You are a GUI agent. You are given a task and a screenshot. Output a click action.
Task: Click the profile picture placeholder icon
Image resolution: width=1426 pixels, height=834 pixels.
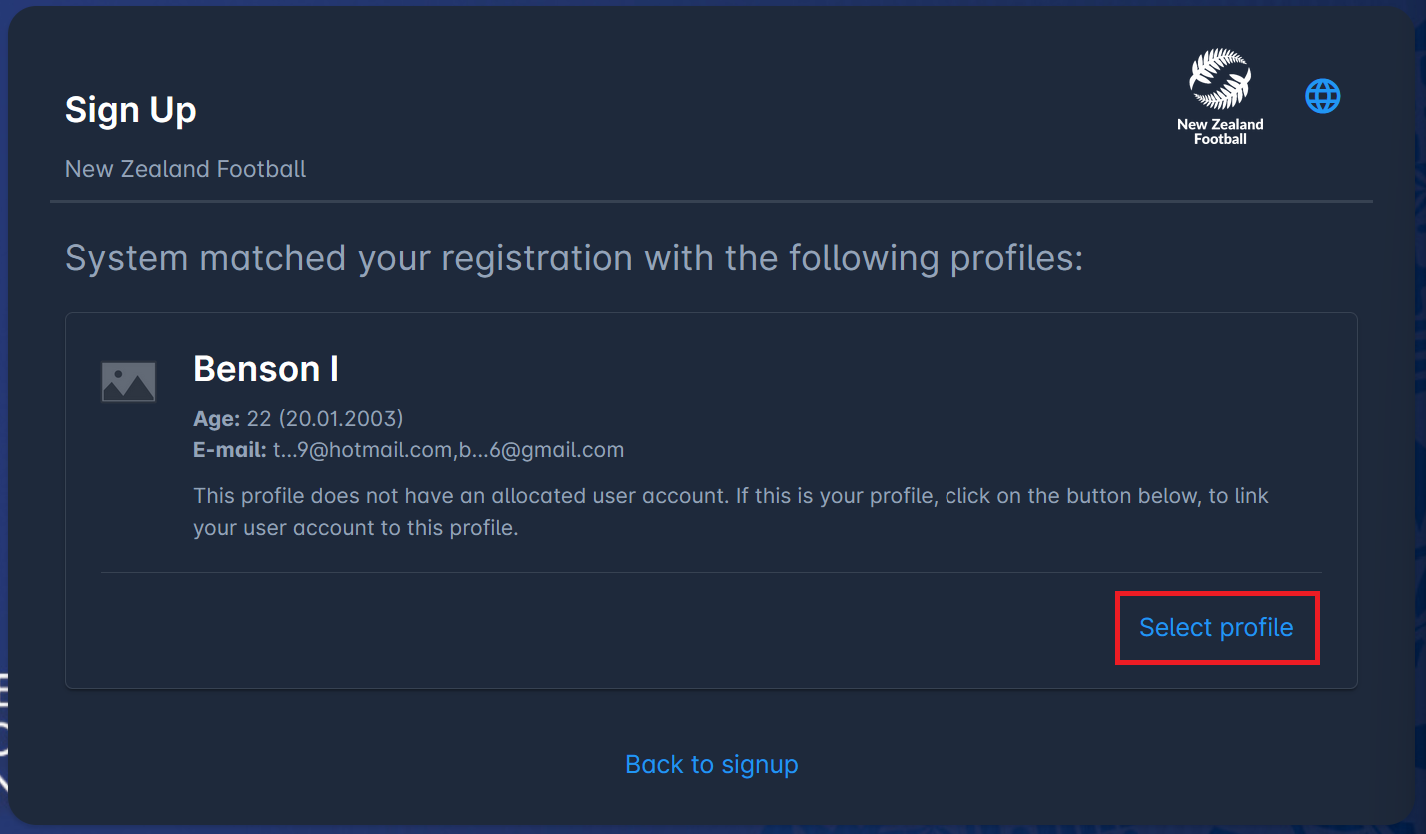(x=128, y=382)
